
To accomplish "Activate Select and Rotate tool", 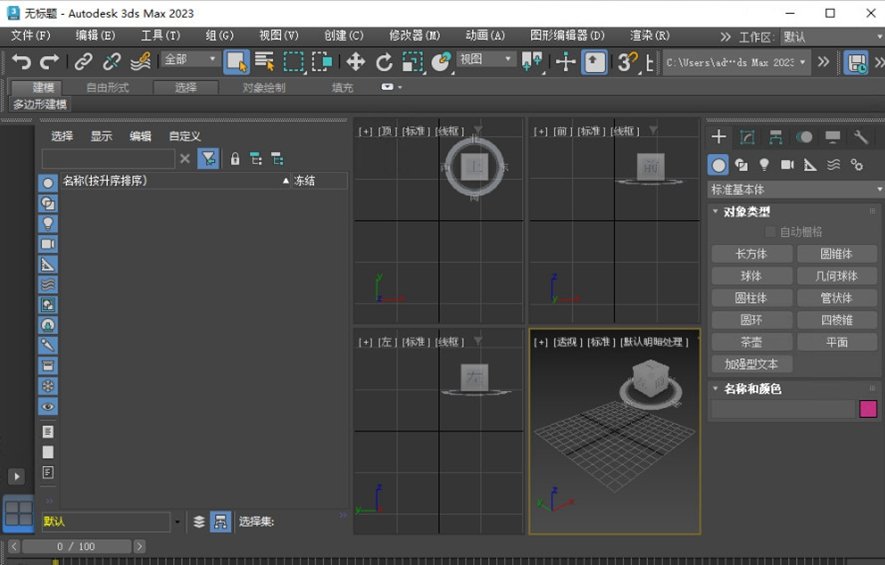I will point(384,62).
